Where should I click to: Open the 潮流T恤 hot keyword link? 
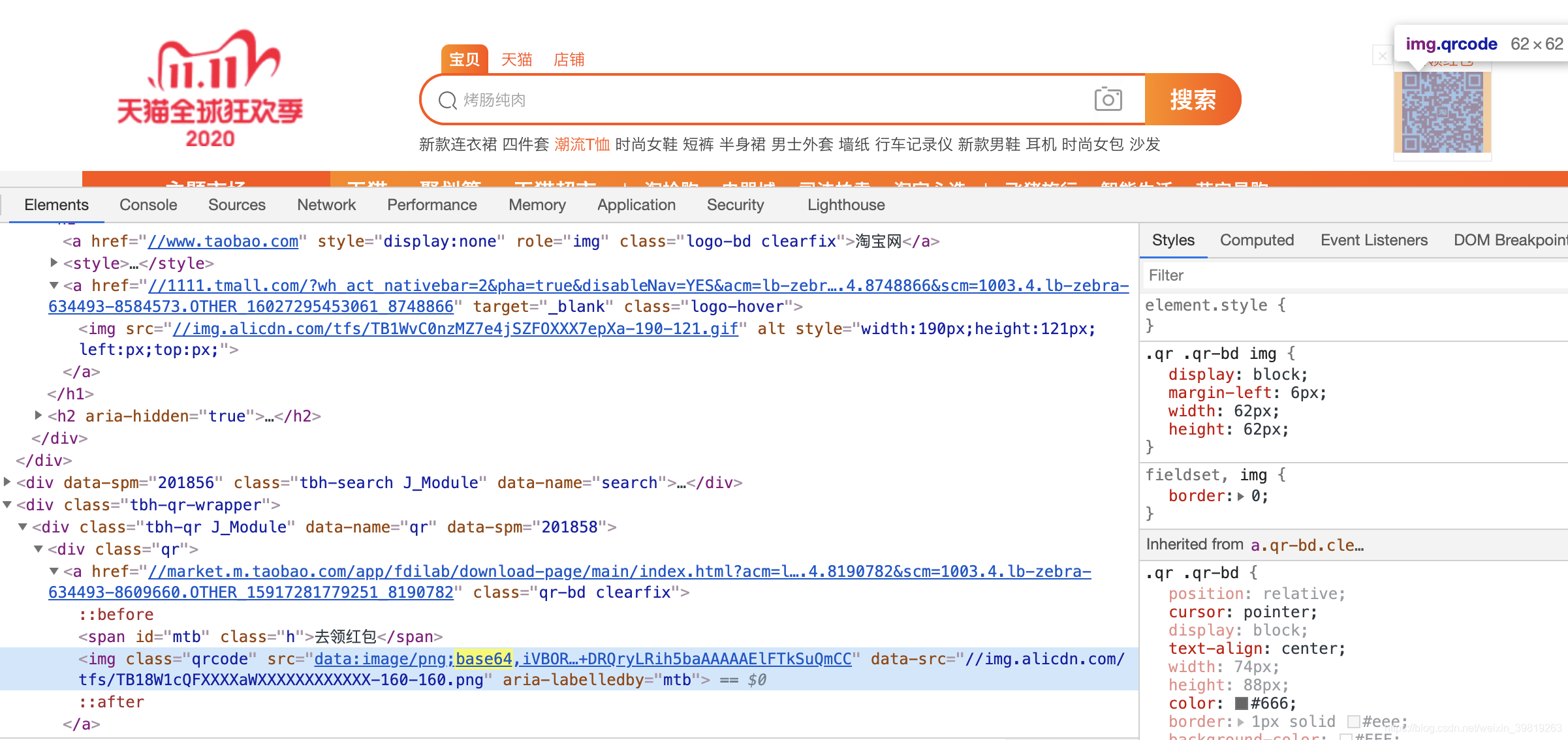pos(582,144)
